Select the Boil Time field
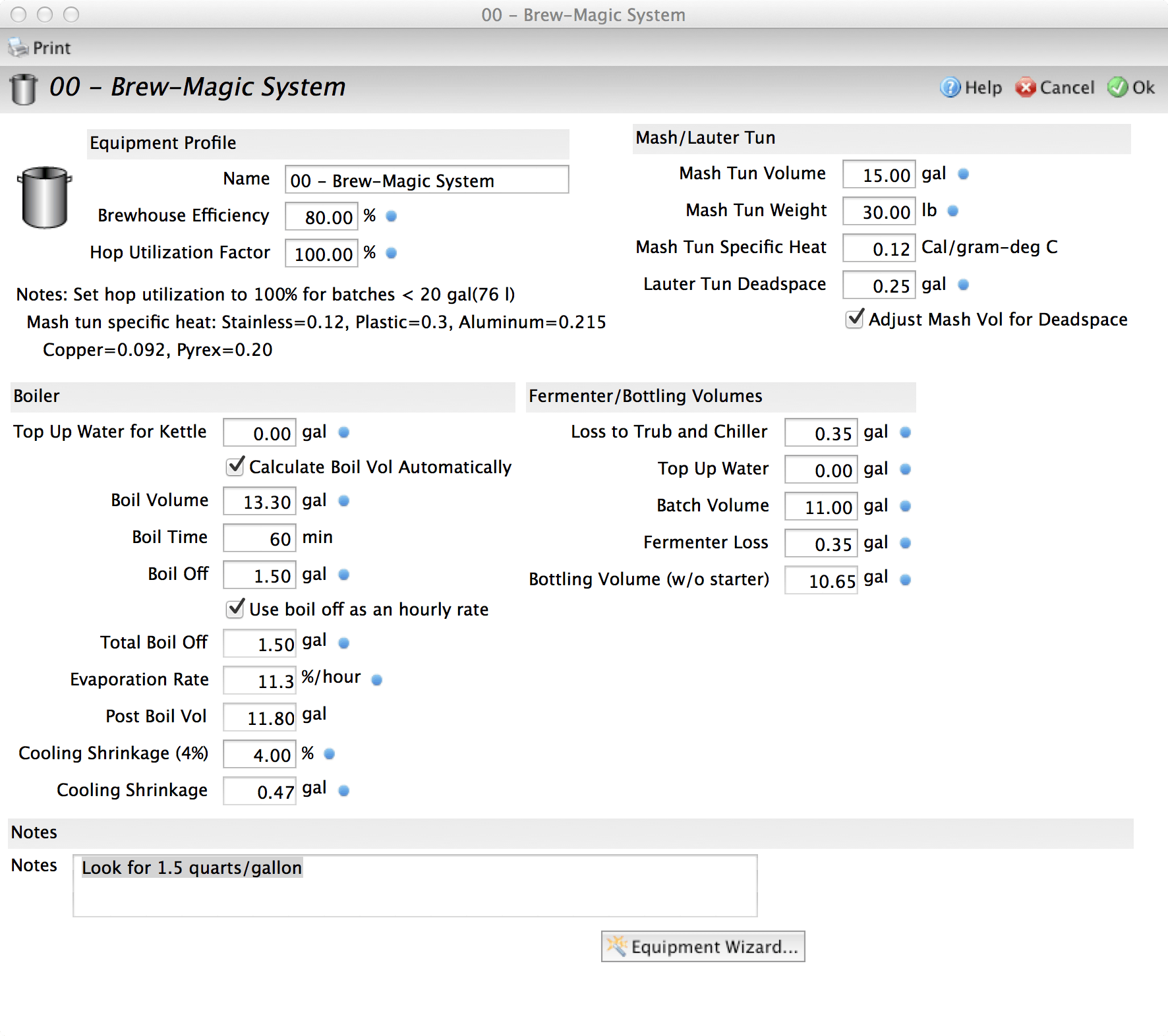 [259, 538]
